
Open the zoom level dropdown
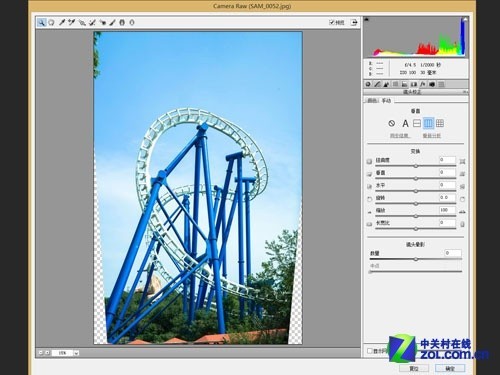point(76,353)
